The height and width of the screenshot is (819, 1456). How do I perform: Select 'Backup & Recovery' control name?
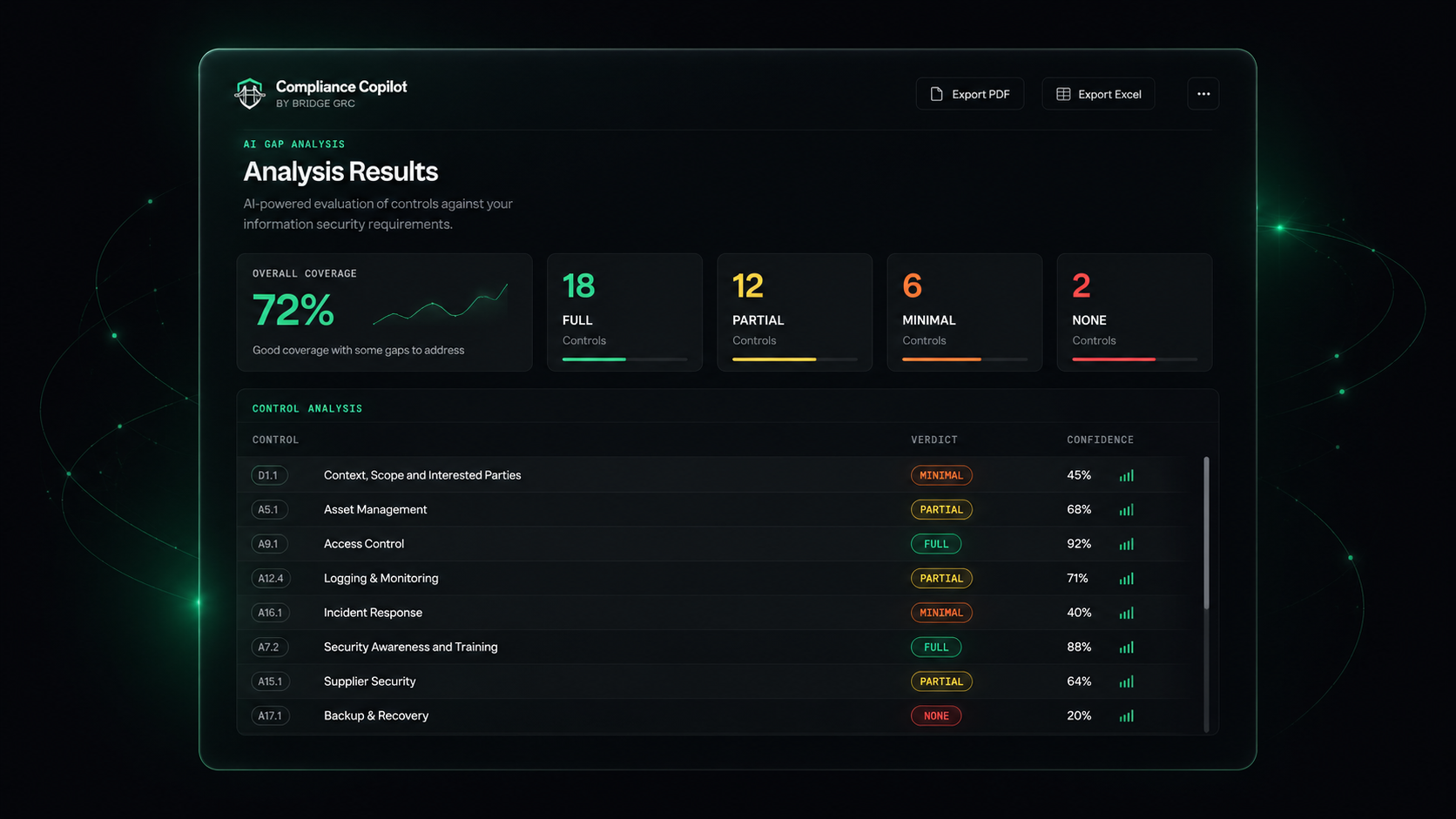[x=376, y=715]
